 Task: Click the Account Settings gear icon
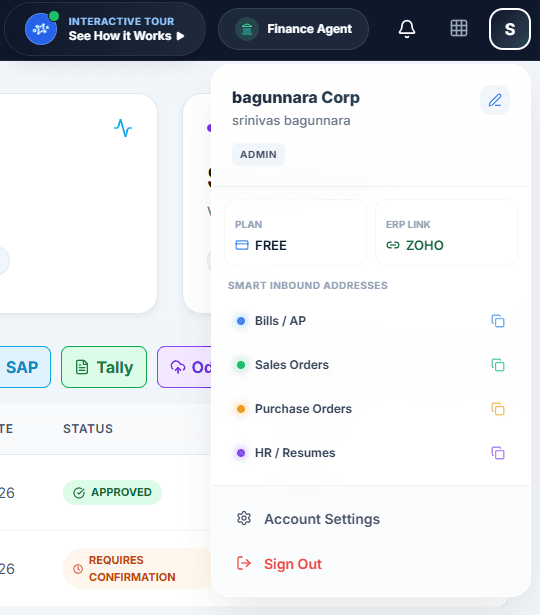pyautogui.click(x=244, y=518)
